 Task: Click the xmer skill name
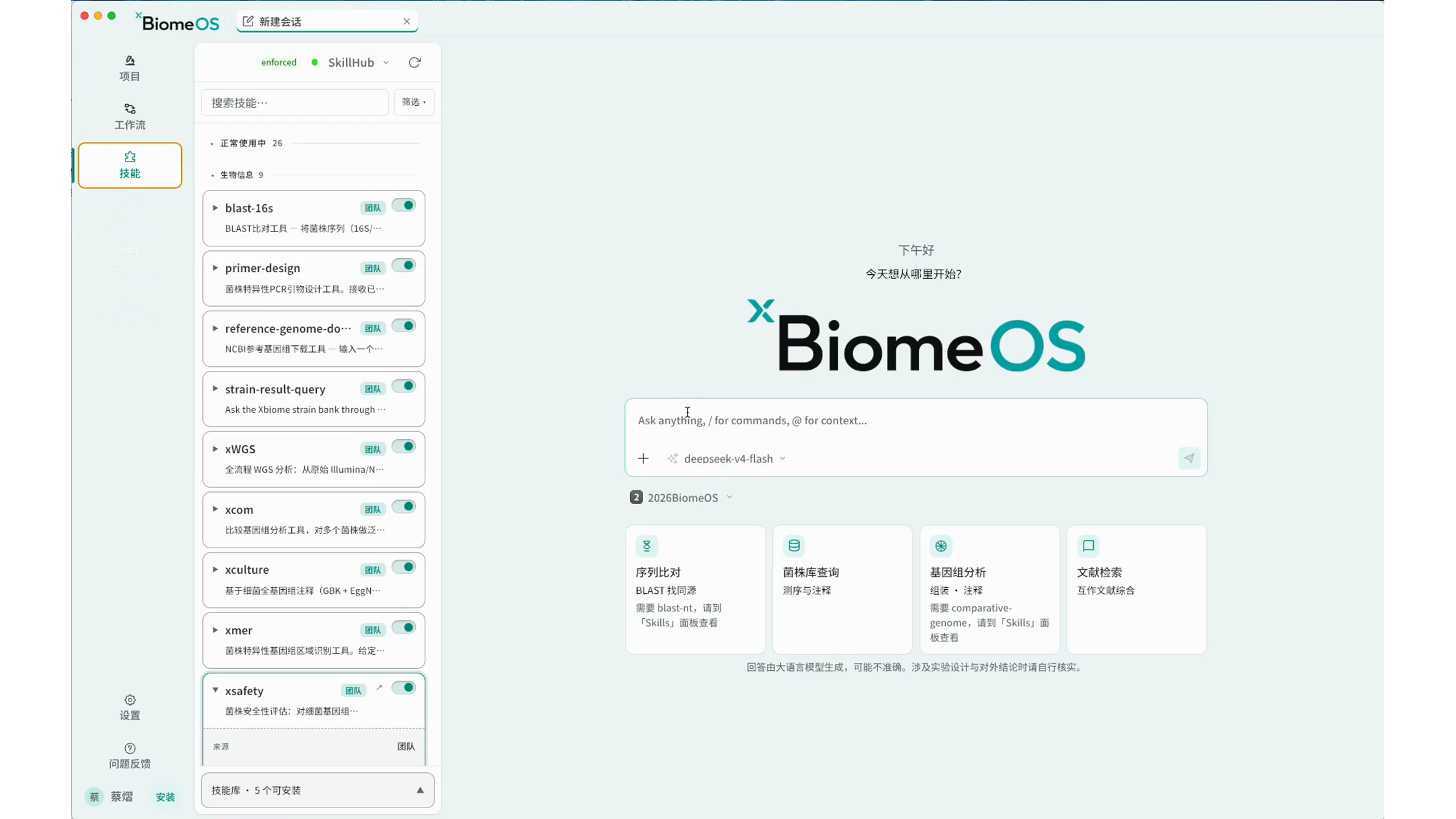coord(238,630)
